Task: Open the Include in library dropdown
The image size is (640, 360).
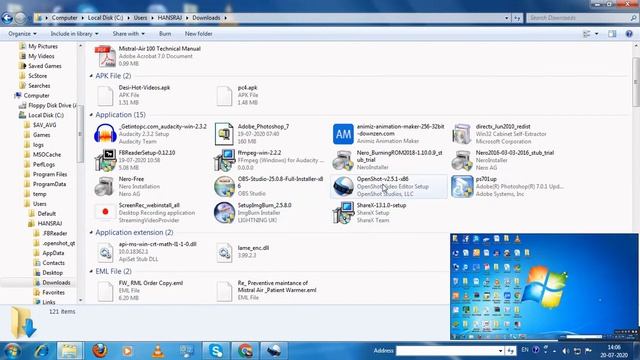Action: 74,34
